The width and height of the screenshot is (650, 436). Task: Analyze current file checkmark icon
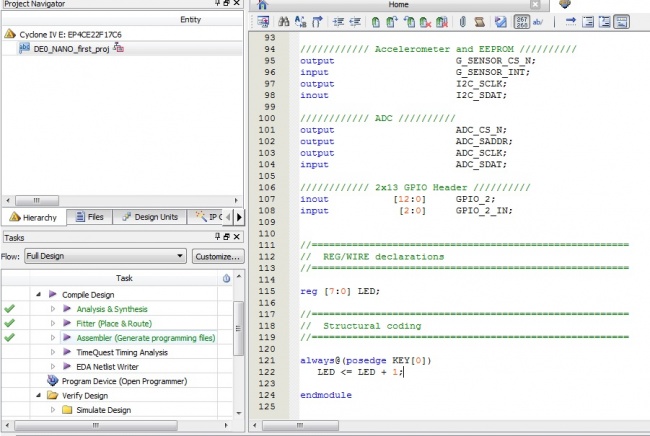500,22
